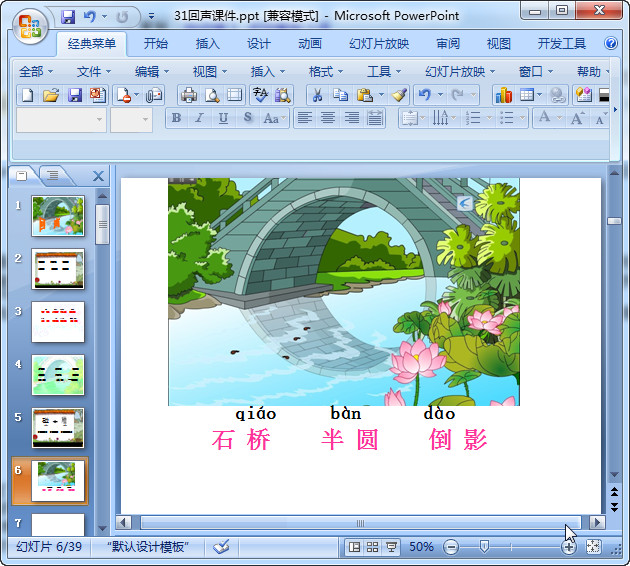
Task: Toggle bold formatting
Action: 176,118
